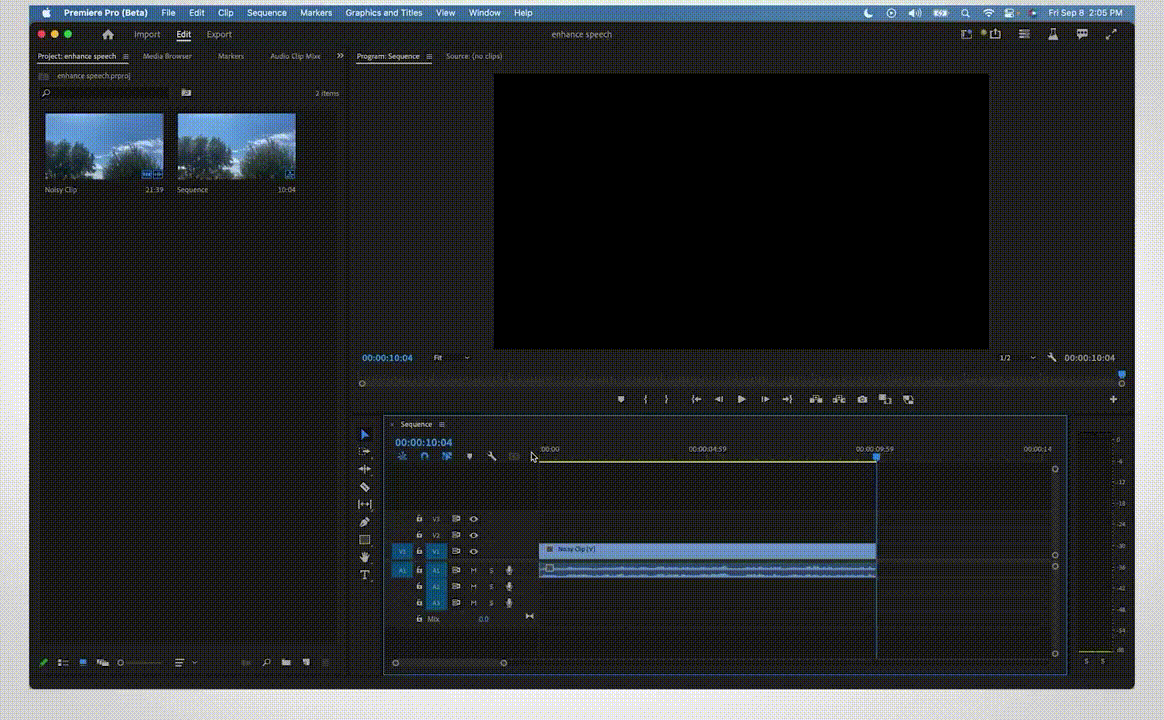Switch to the Import workspace
The width and height of the screenshot is (1164, 720).
point(147,34)
